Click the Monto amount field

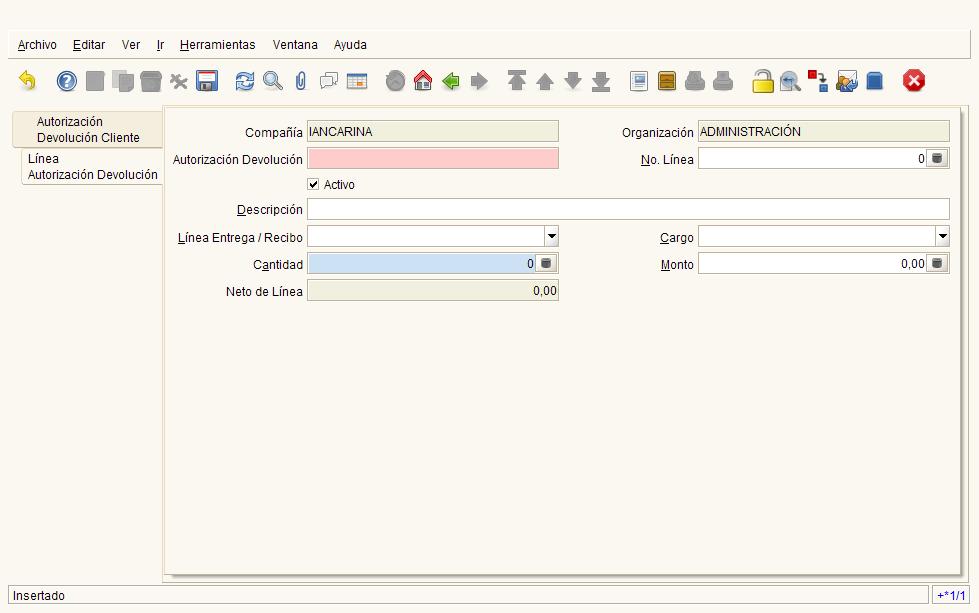pos(812,263)
